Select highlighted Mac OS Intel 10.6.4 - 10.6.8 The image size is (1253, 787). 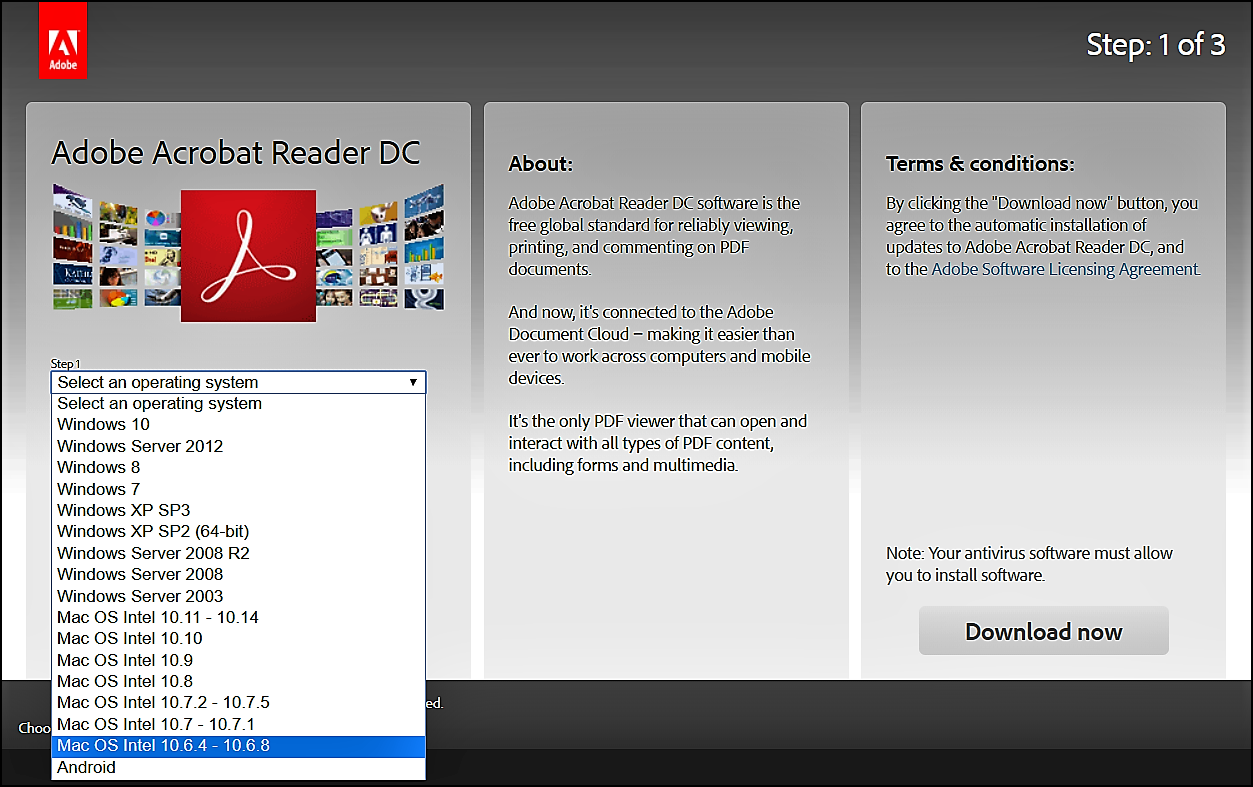(x=238, y=746)
